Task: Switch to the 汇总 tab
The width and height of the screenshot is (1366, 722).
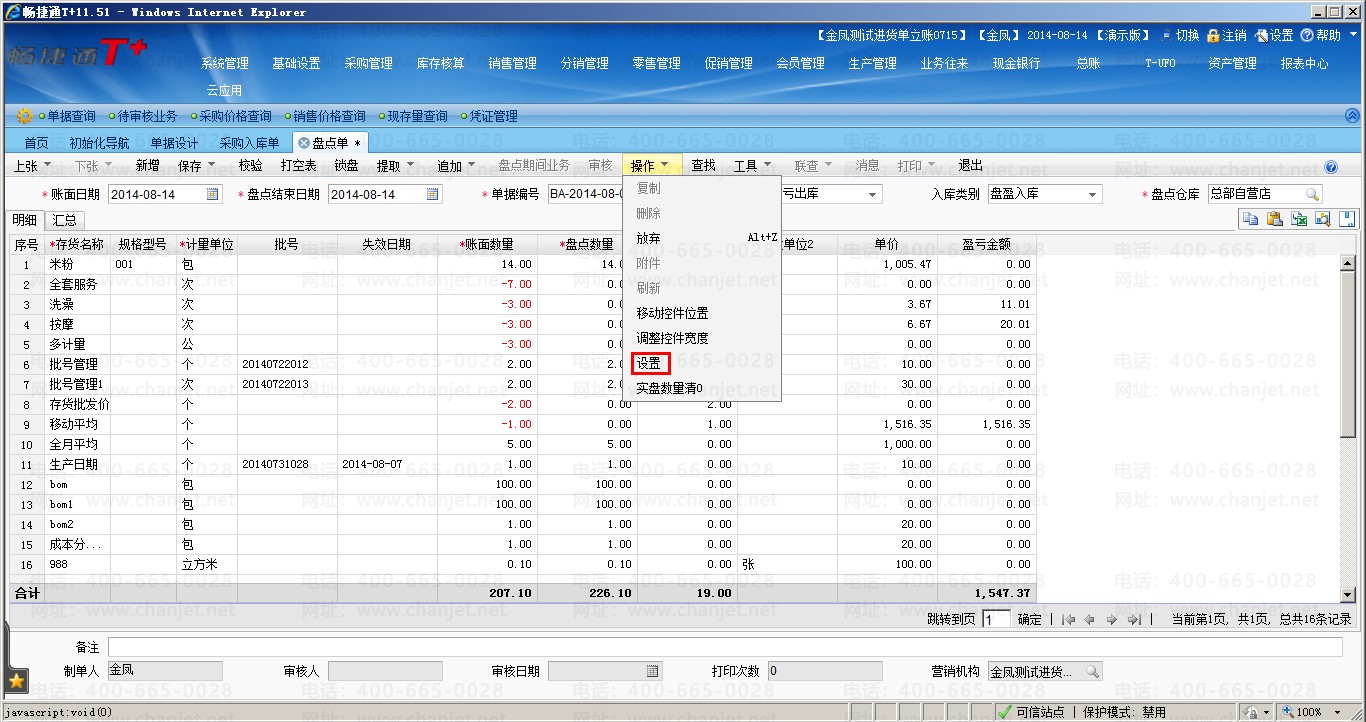Action: coord(65,220)
